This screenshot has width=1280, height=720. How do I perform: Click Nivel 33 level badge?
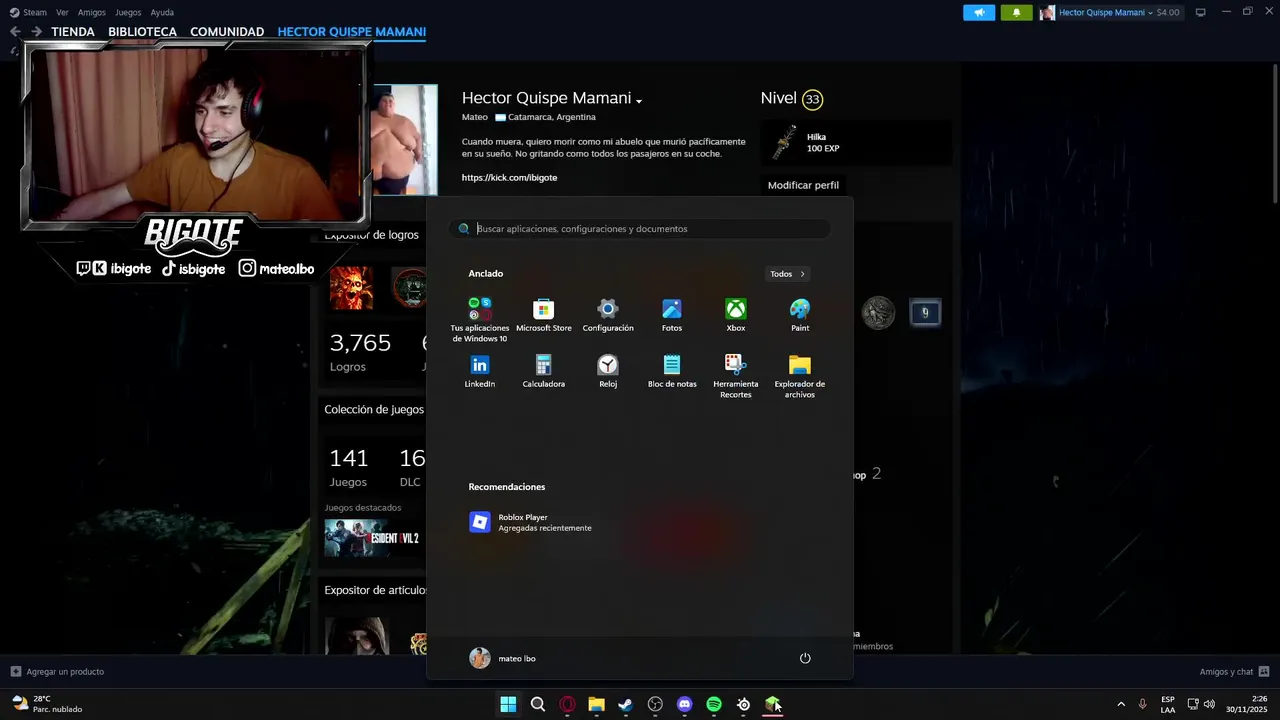point(812,99)
